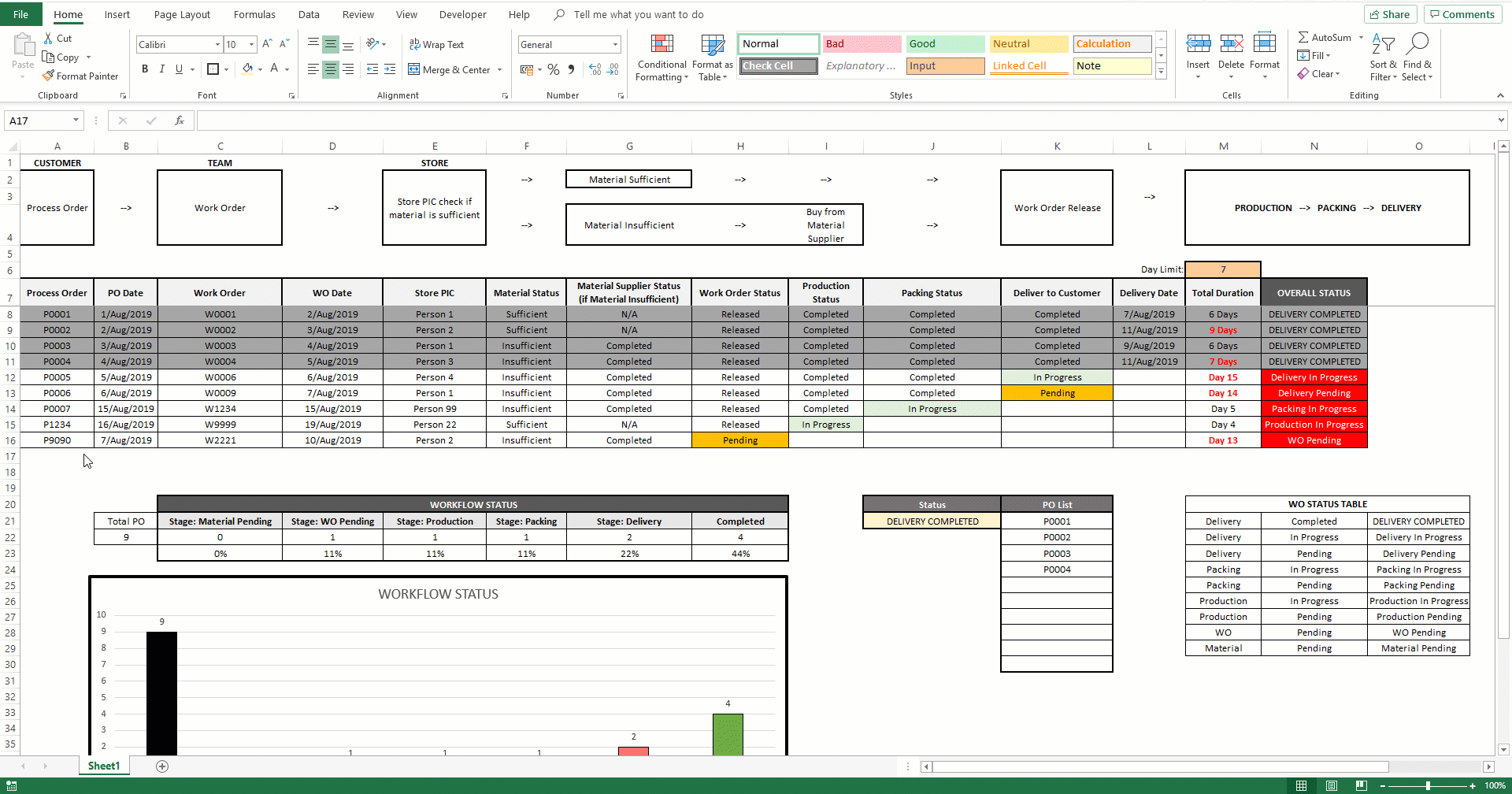Screen dimensions: 1512x794
Task: Click the Format Painter tool
Action: [x=80, y=76]
